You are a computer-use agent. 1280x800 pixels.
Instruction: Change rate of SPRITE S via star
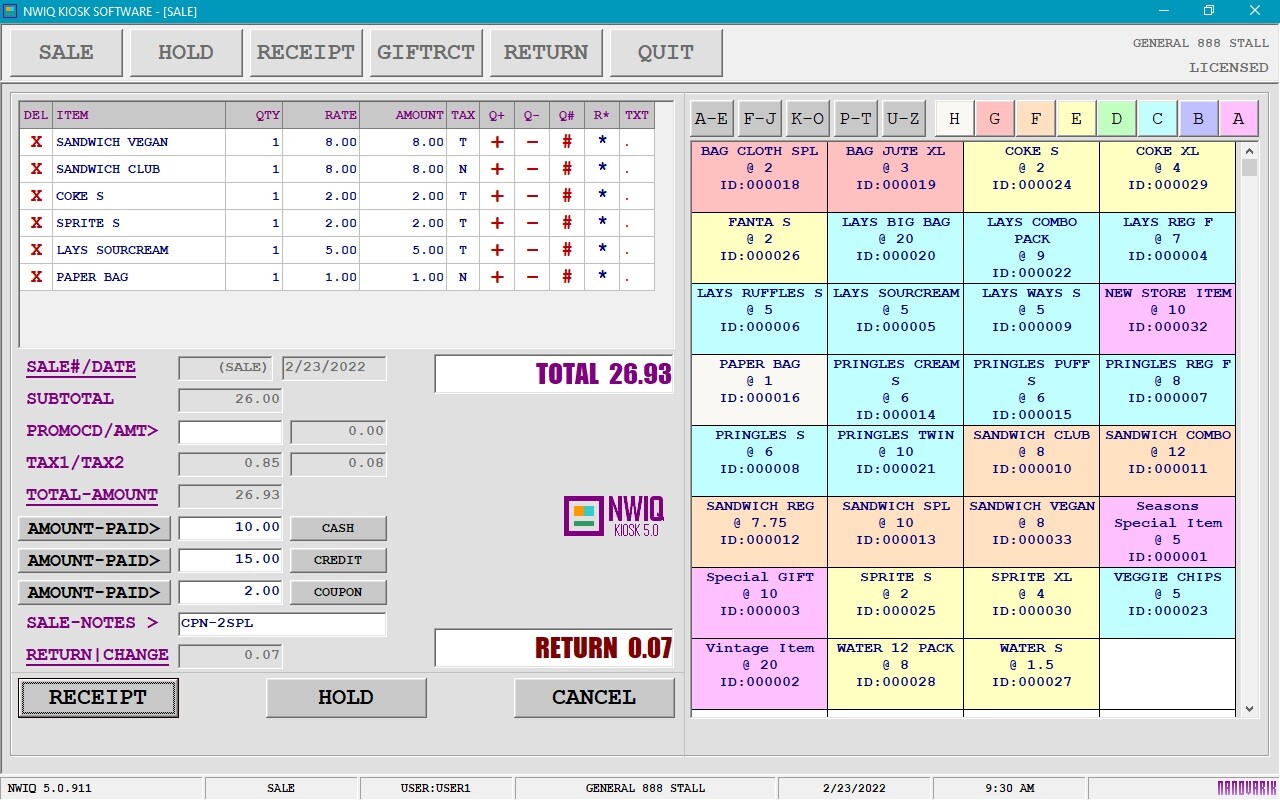click(602, 223)
